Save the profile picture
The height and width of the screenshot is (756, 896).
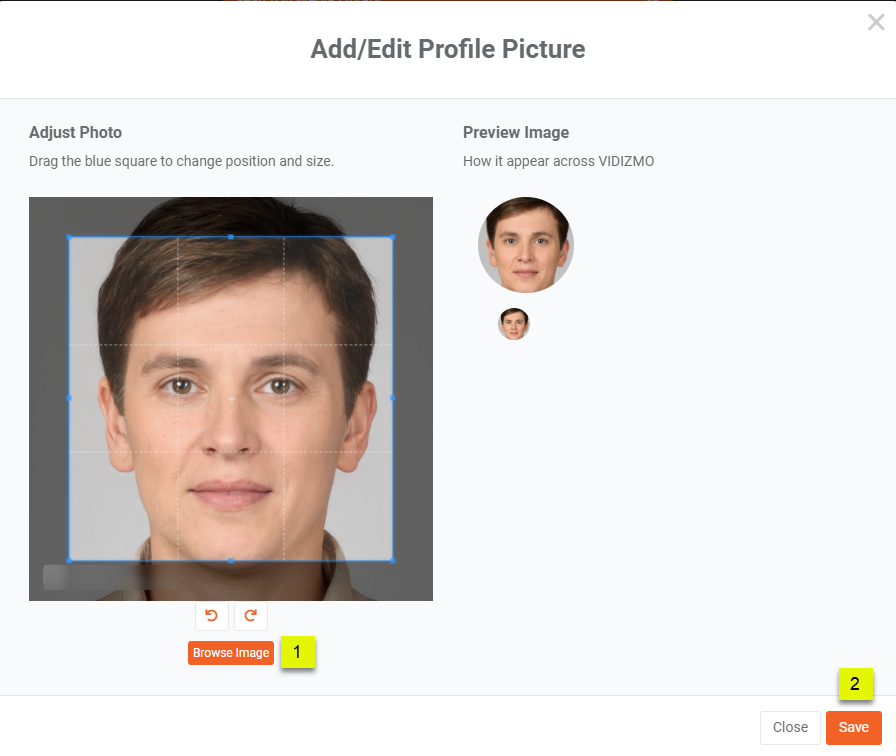[853, 727]
